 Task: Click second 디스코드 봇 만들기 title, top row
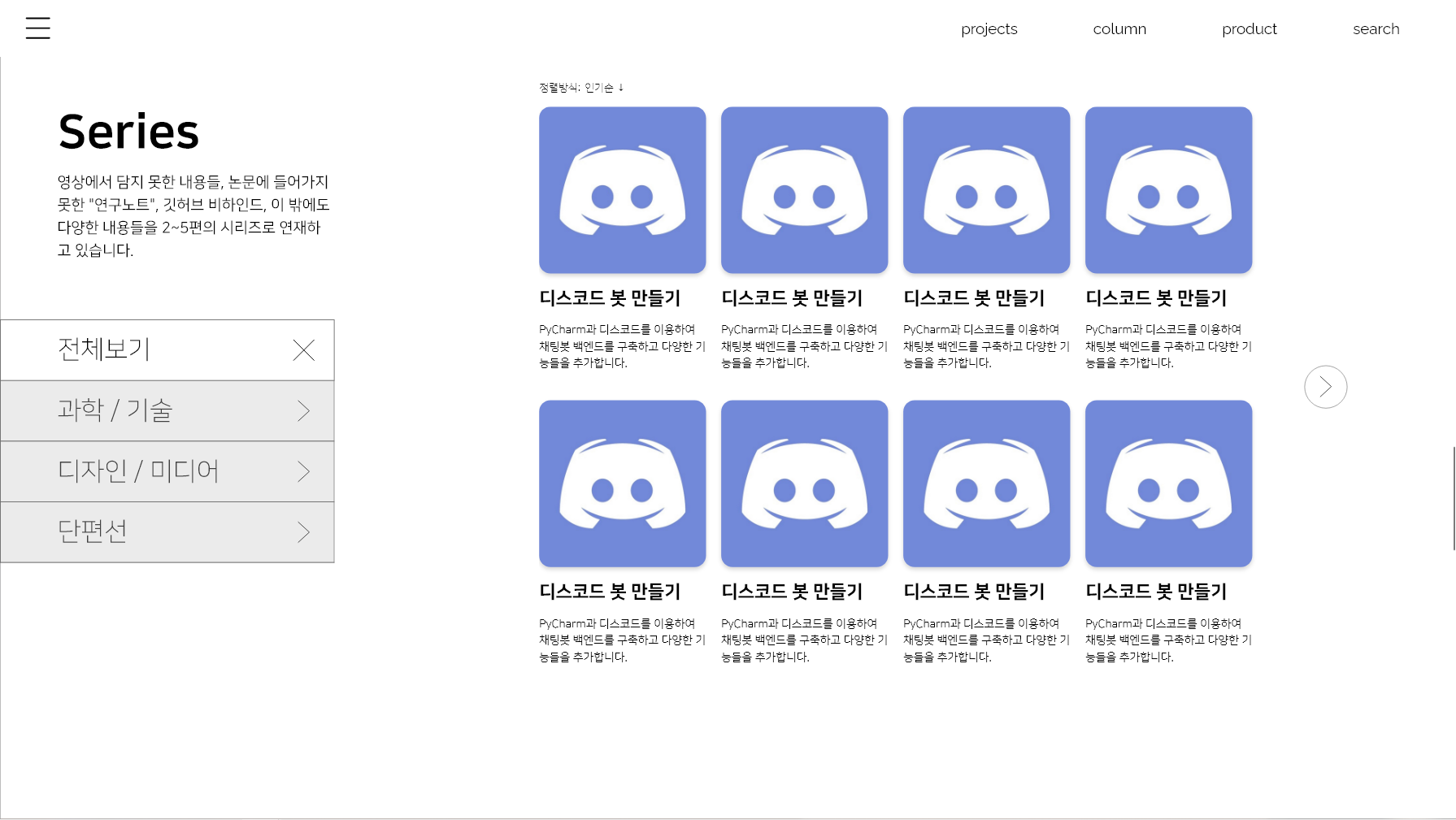(x=792, y=298)
